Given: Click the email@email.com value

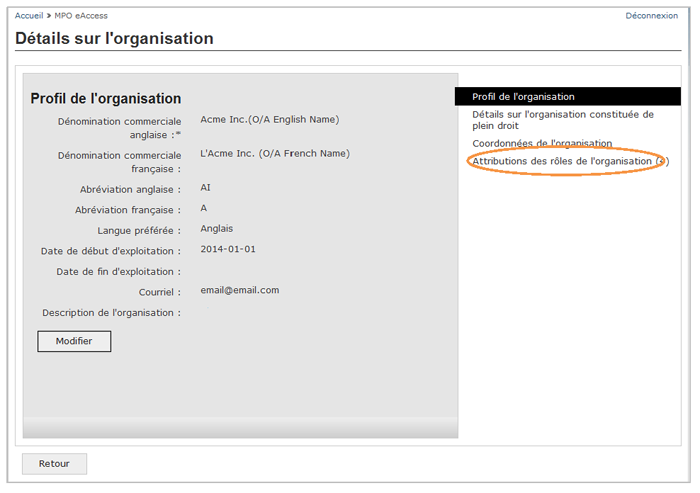Looking at the screenshot, I should (x=240, y=290).
